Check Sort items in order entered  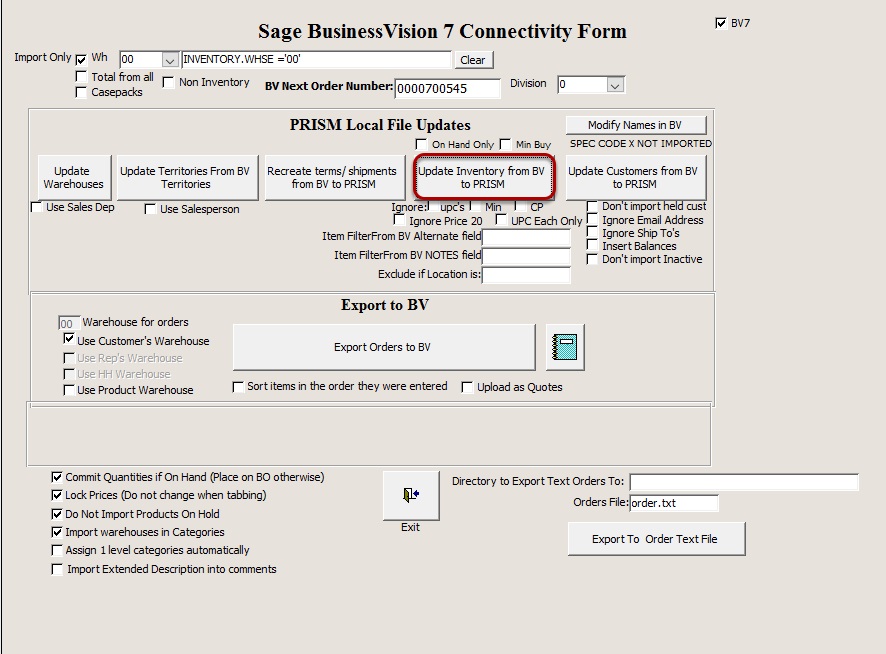pos(238,387)
